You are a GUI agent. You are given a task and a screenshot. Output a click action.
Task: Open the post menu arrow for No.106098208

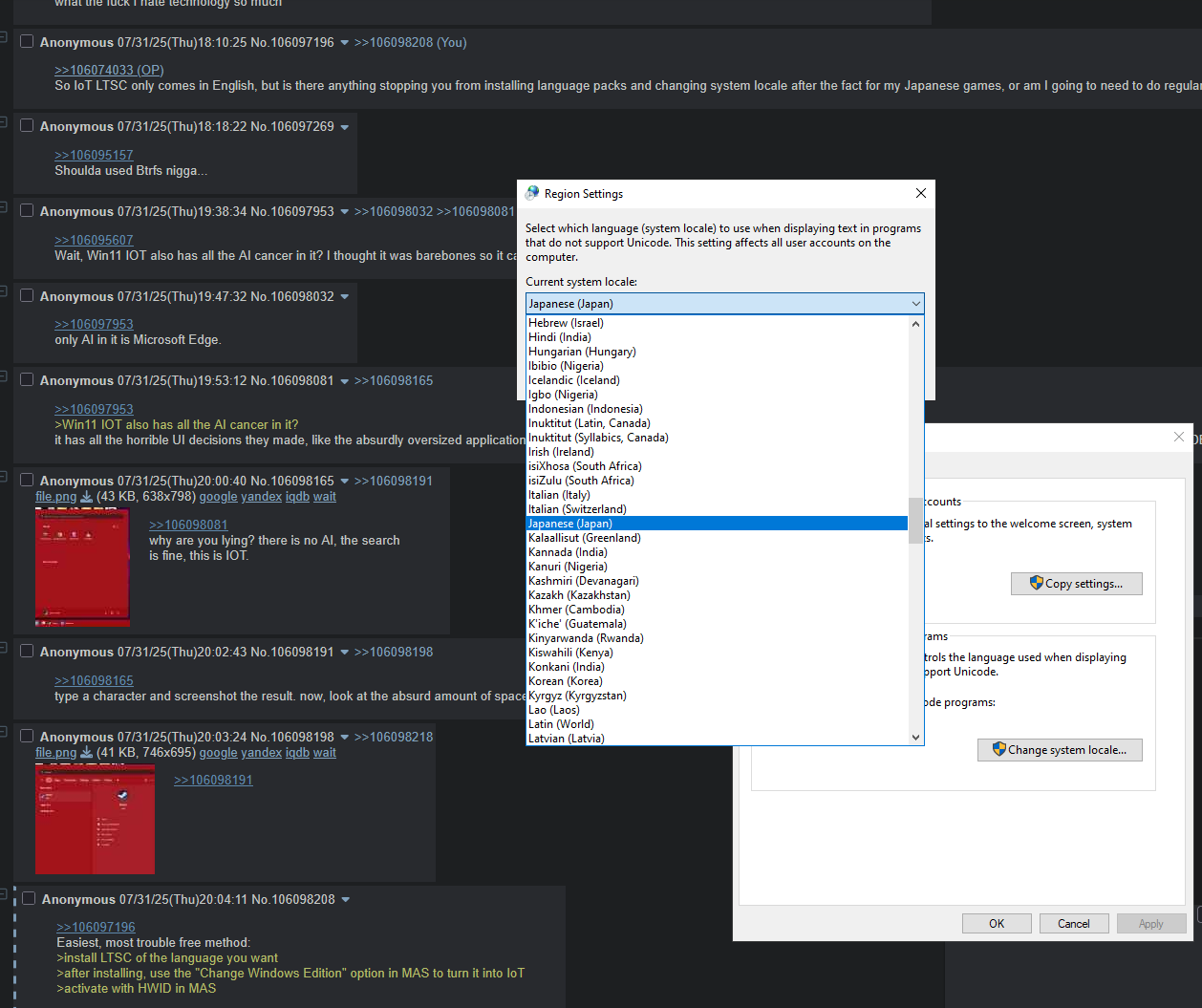346,900
